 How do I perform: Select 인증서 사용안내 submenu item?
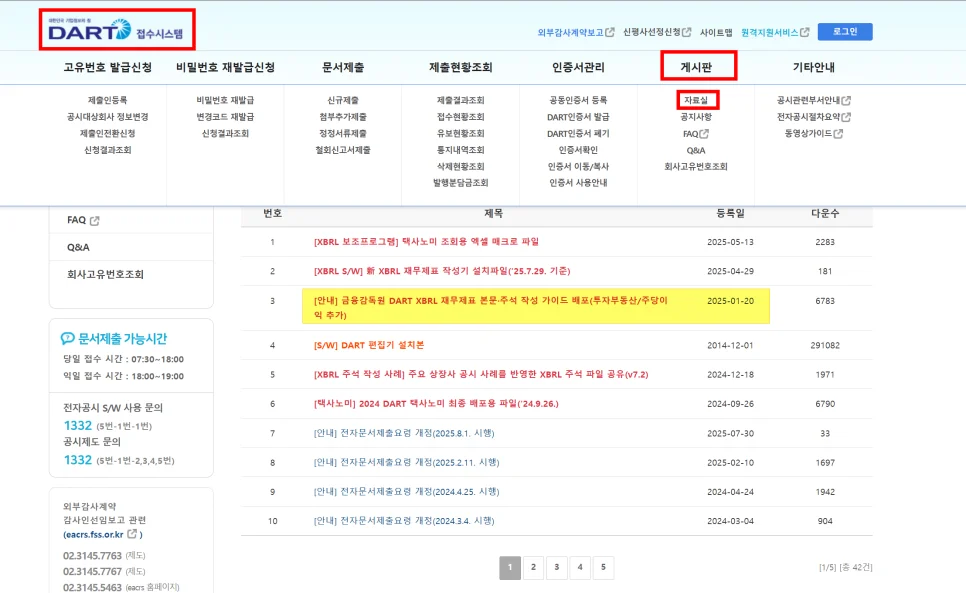[578, 182]
